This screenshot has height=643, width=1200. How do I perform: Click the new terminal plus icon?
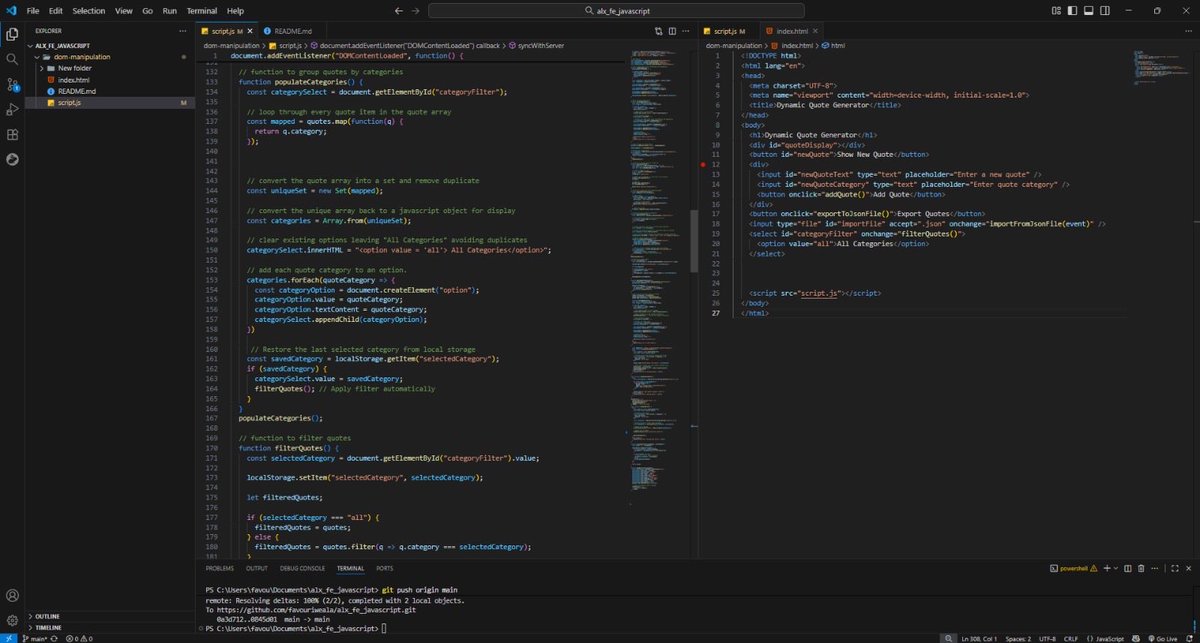[1107, 568]
